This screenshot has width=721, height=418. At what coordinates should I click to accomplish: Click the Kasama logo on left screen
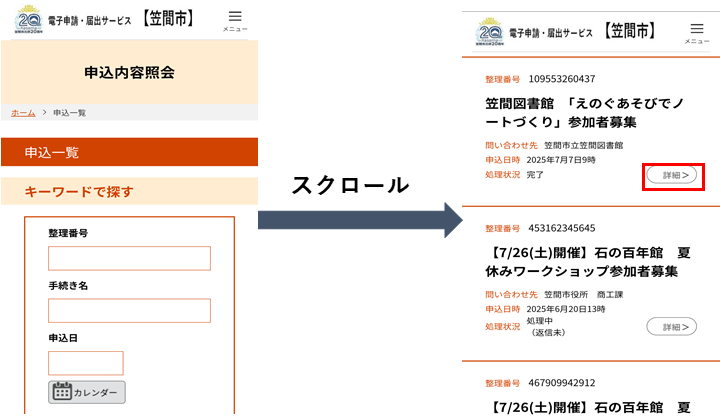[x=29, y=20]
